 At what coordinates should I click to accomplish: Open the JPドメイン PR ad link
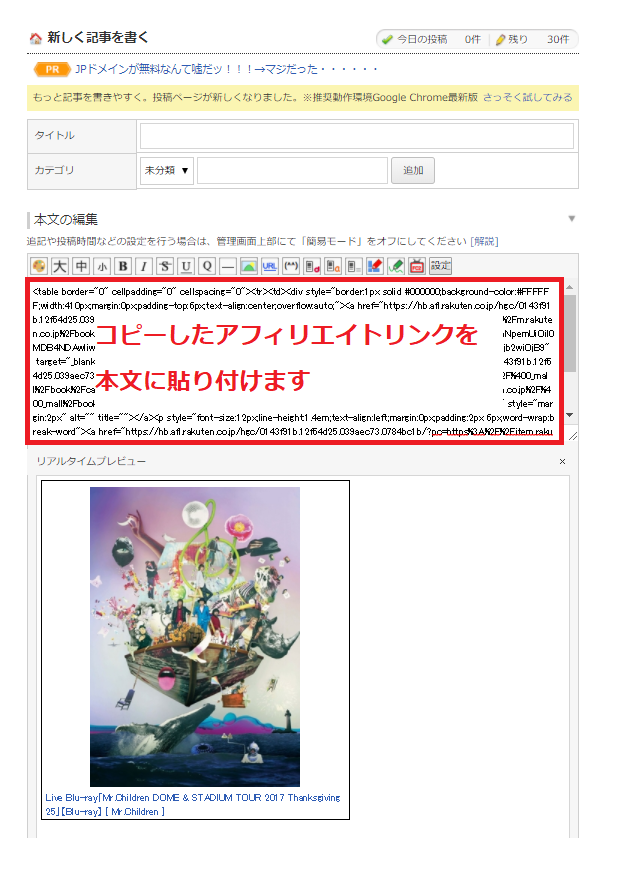point(227,69)
